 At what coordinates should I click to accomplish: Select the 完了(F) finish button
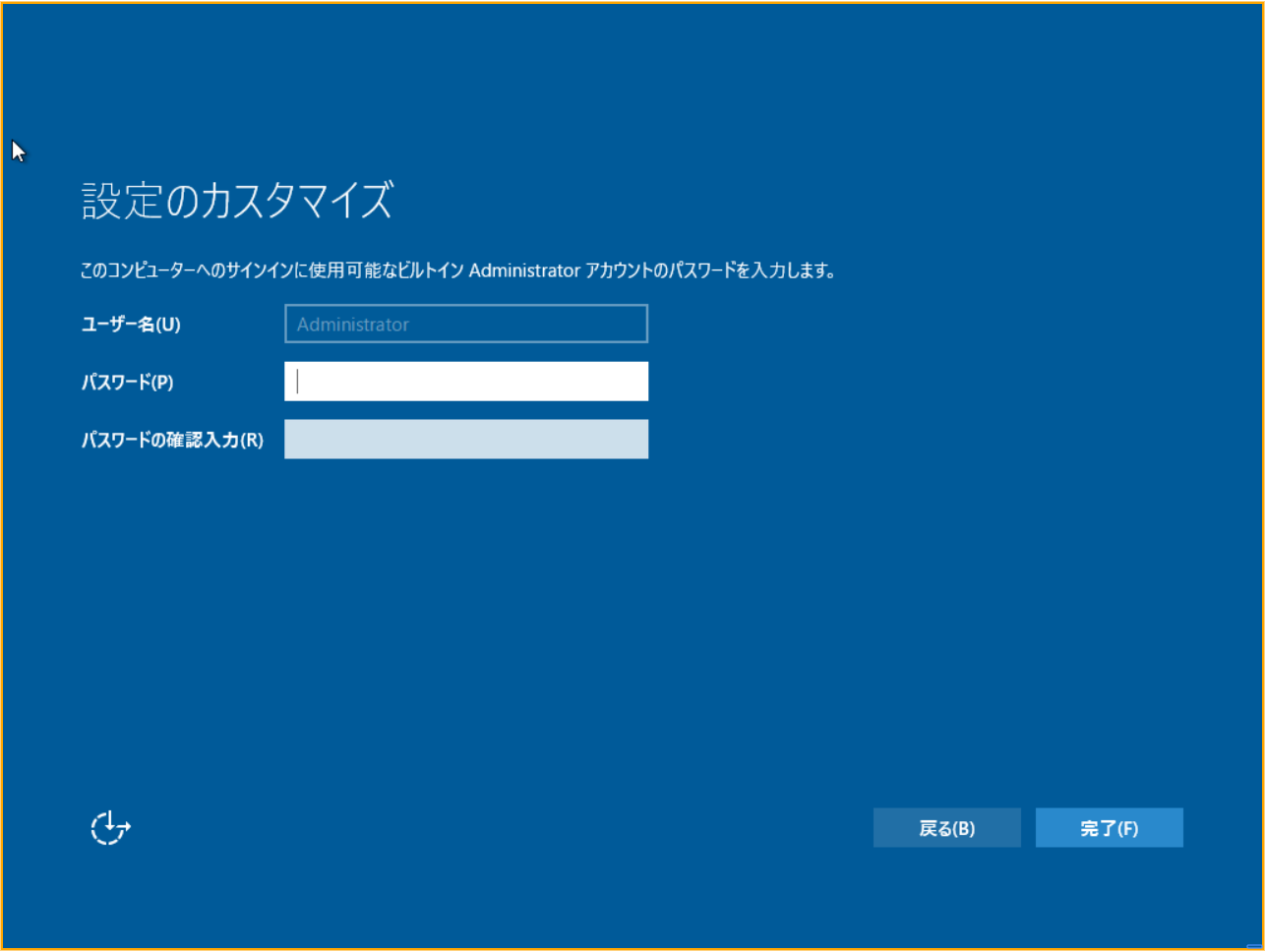click(x=1110, y=827)
